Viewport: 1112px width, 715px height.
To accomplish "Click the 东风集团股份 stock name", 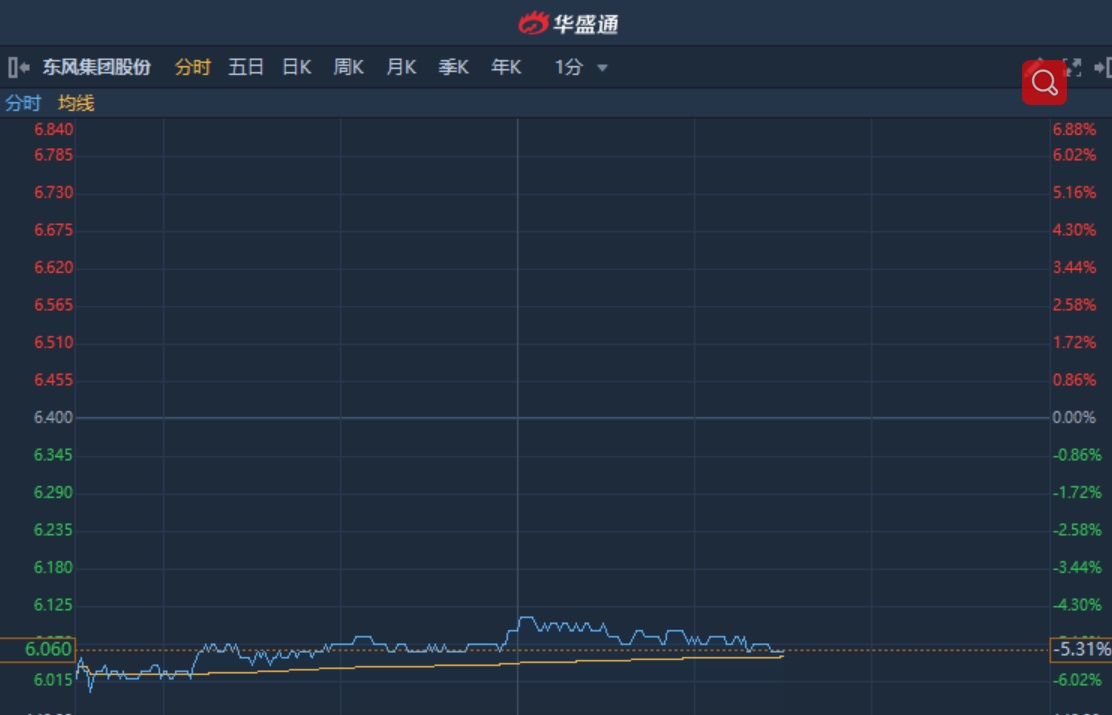I will (96, 67).
